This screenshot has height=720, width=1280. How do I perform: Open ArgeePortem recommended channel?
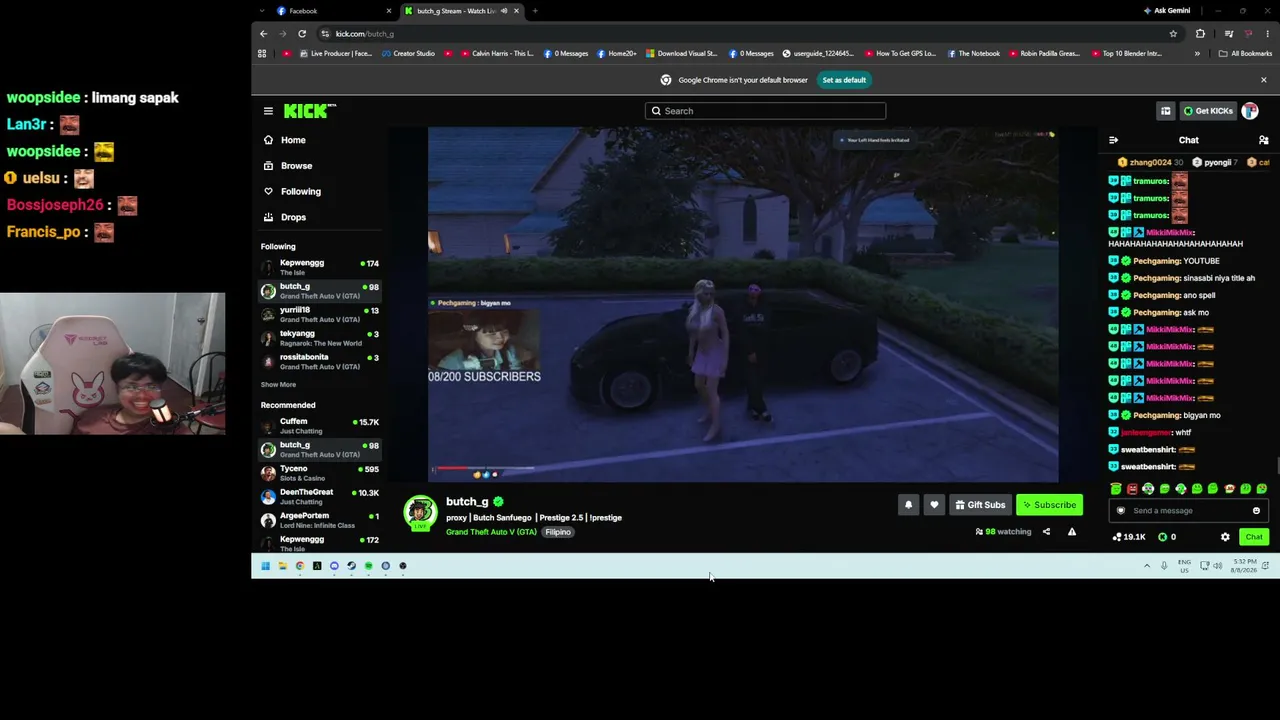(320, 520)
